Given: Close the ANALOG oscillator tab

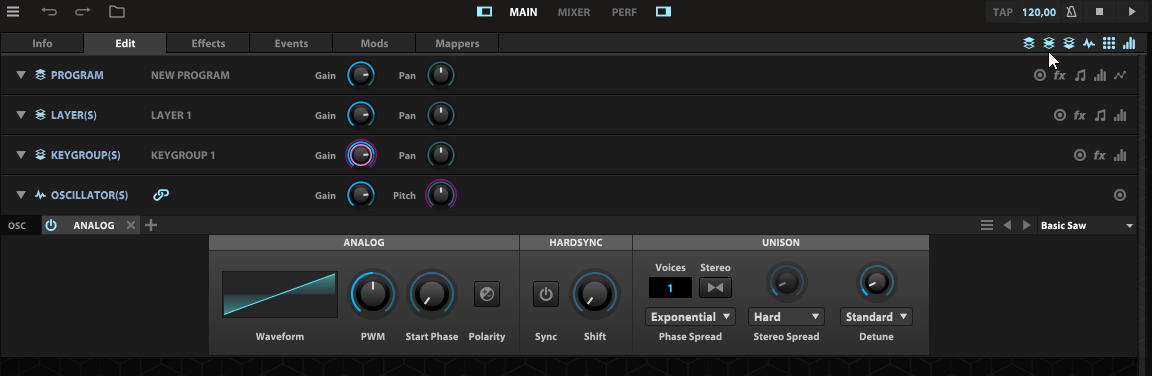Looking at the screenshot, I should 131,225.
